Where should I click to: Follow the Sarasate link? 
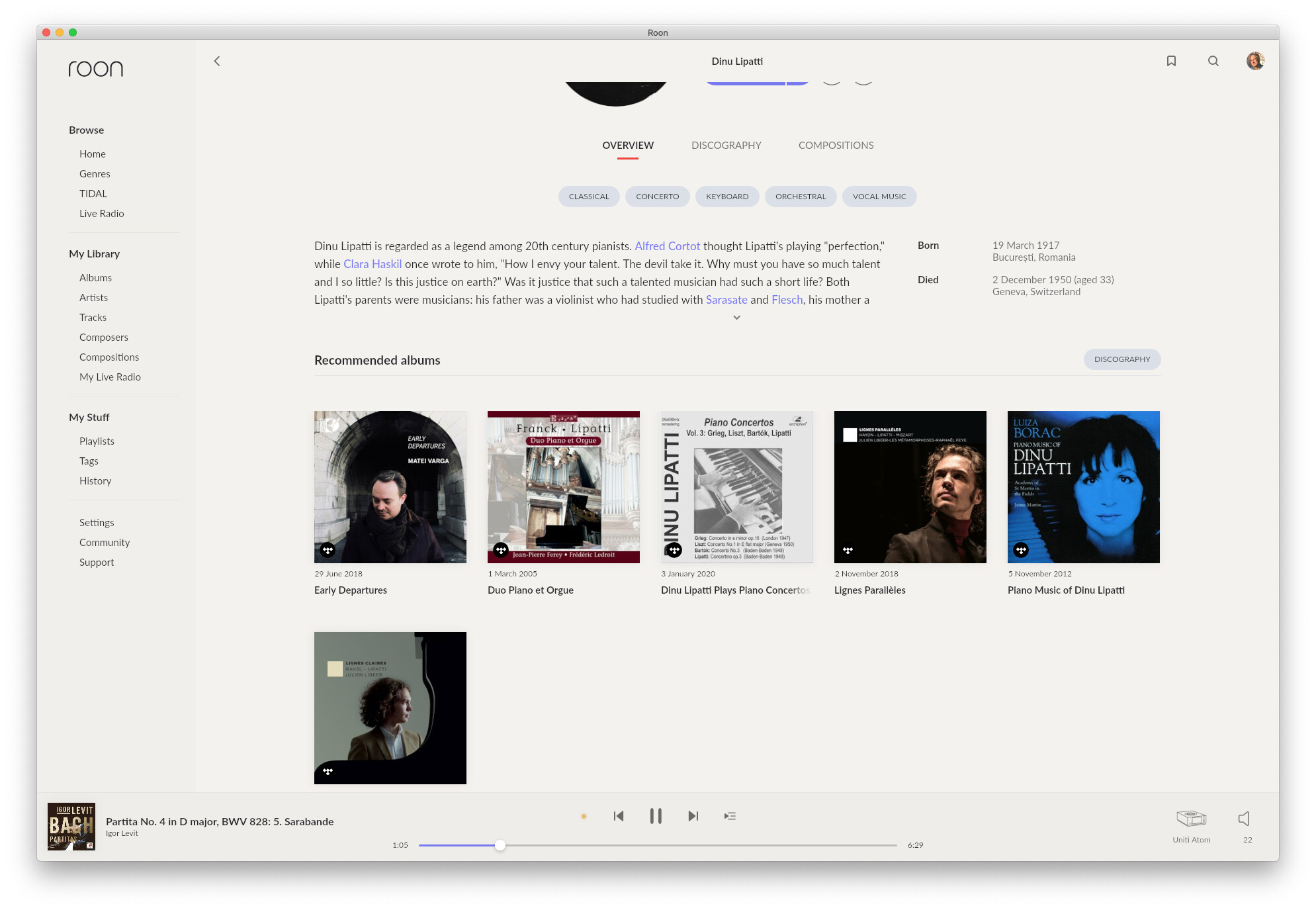click(726, 300)
